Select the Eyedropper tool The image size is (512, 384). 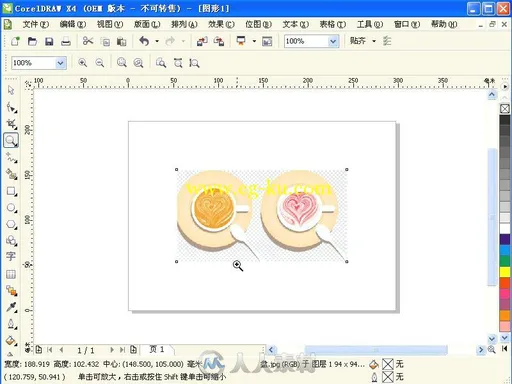[11, 307]
